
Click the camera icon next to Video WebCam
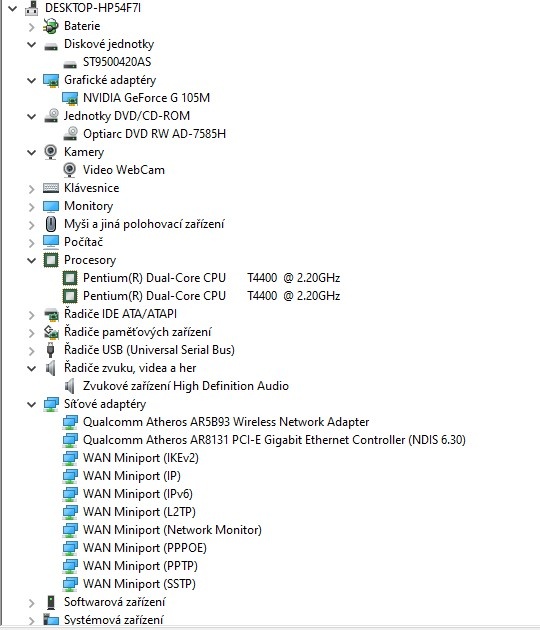coord(70,170)
